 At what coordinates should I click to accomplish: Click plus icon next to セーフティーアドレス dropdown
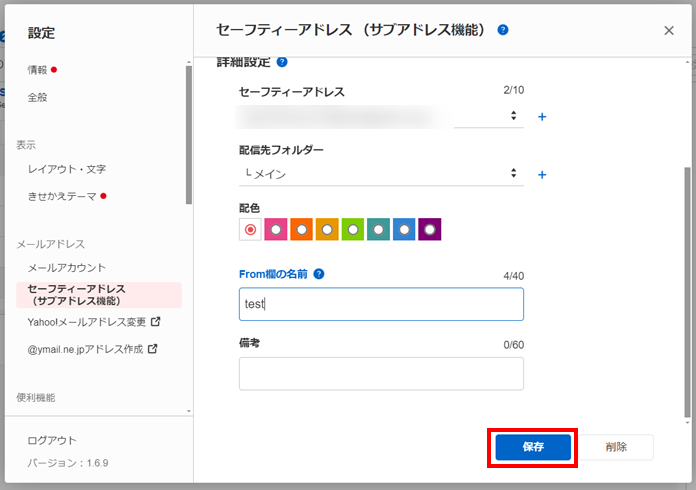543,117
